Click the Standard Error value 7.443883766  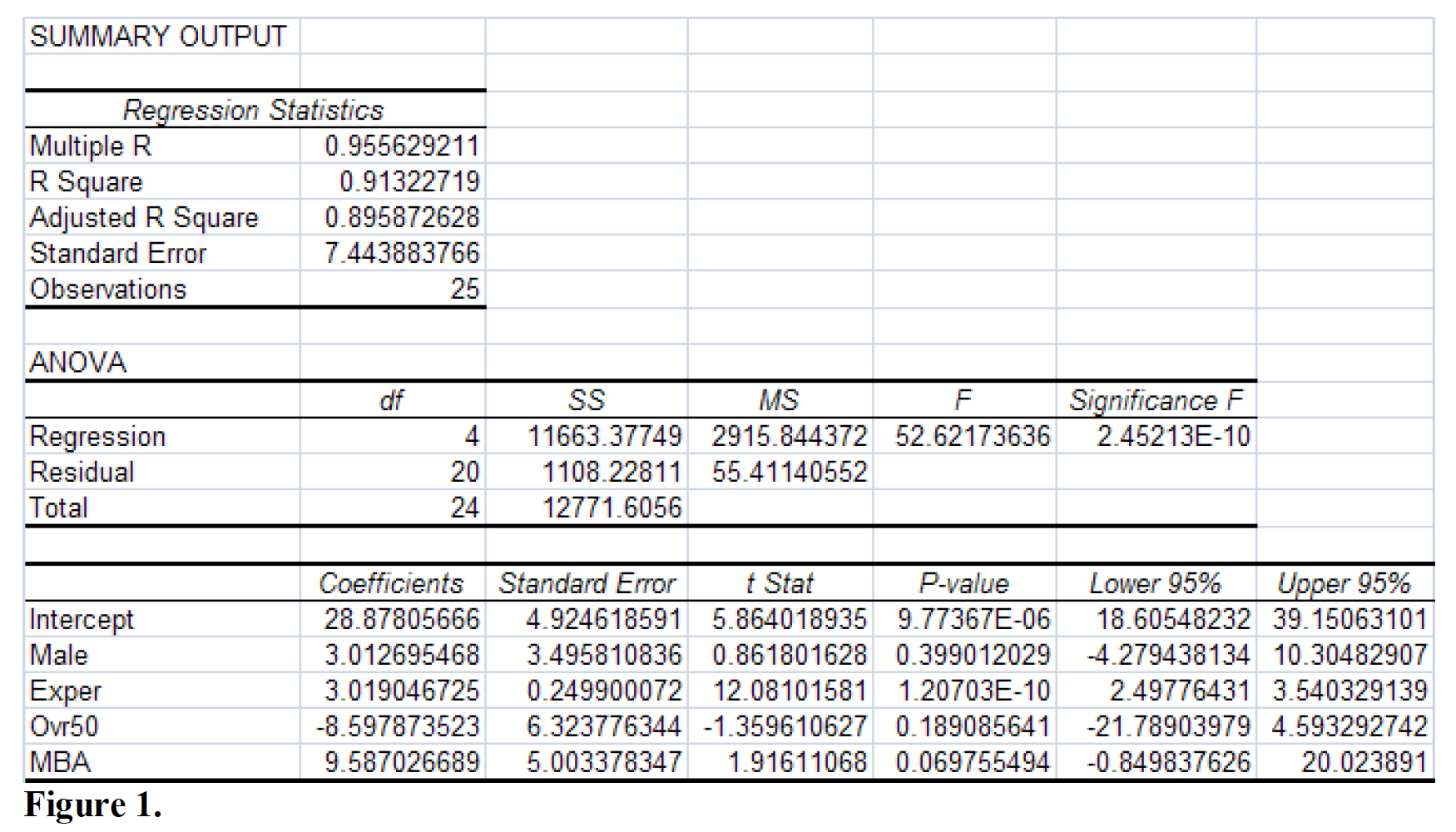402,253
